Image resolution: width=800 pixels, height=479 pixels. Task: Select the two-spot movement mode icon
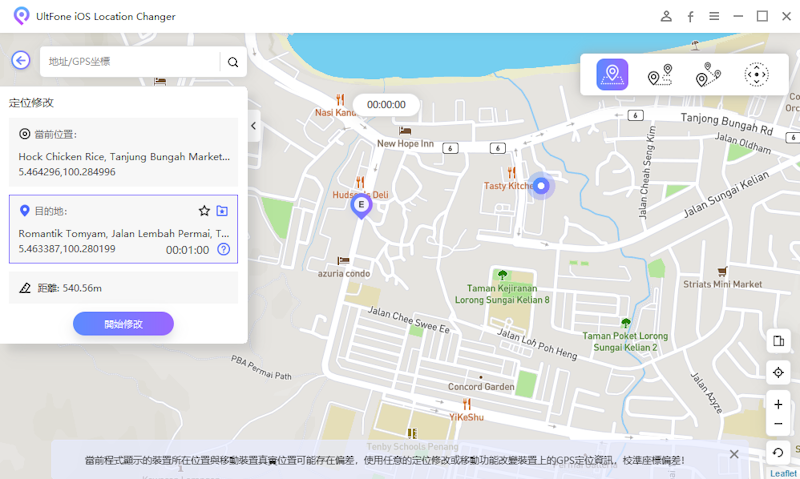pos(660,75)
